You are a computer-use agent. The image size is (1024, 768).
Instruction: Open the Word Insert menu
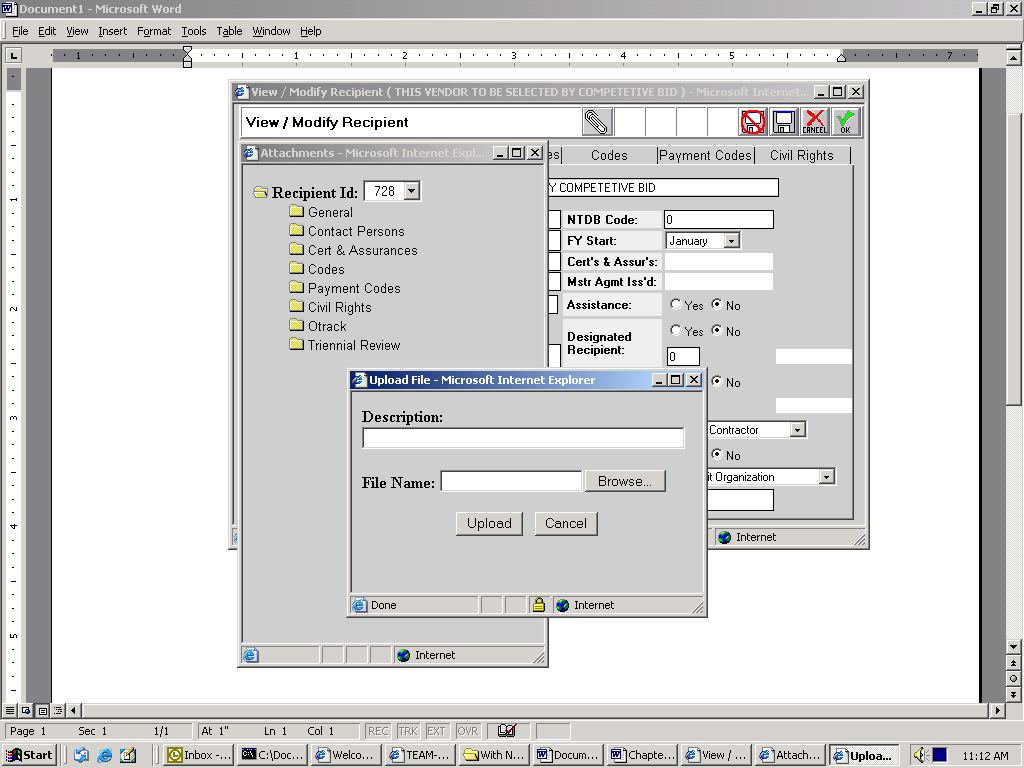(x=112, y=31)
